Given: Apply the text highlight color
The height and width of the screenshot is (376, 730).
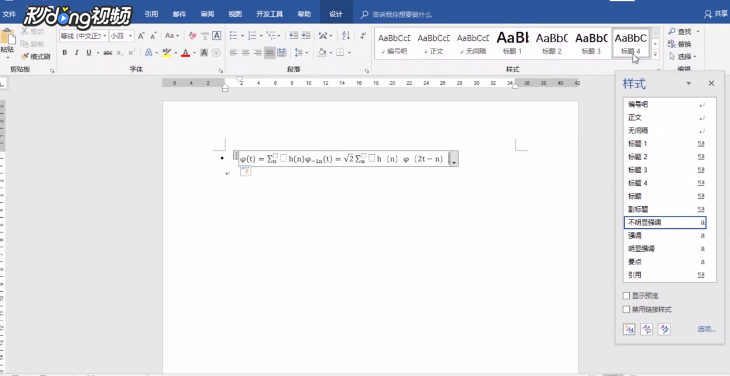Looking at the screenshot, I should pyautogui.click(x=166, y=53).
